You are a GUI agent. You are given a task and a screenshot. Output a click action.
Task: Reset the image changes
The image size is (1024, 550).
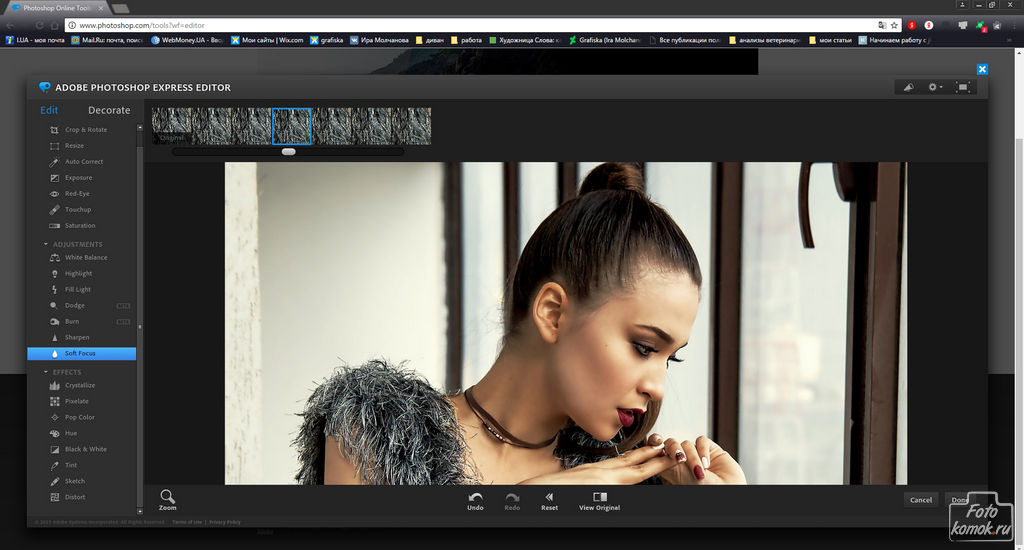(549, 500)
